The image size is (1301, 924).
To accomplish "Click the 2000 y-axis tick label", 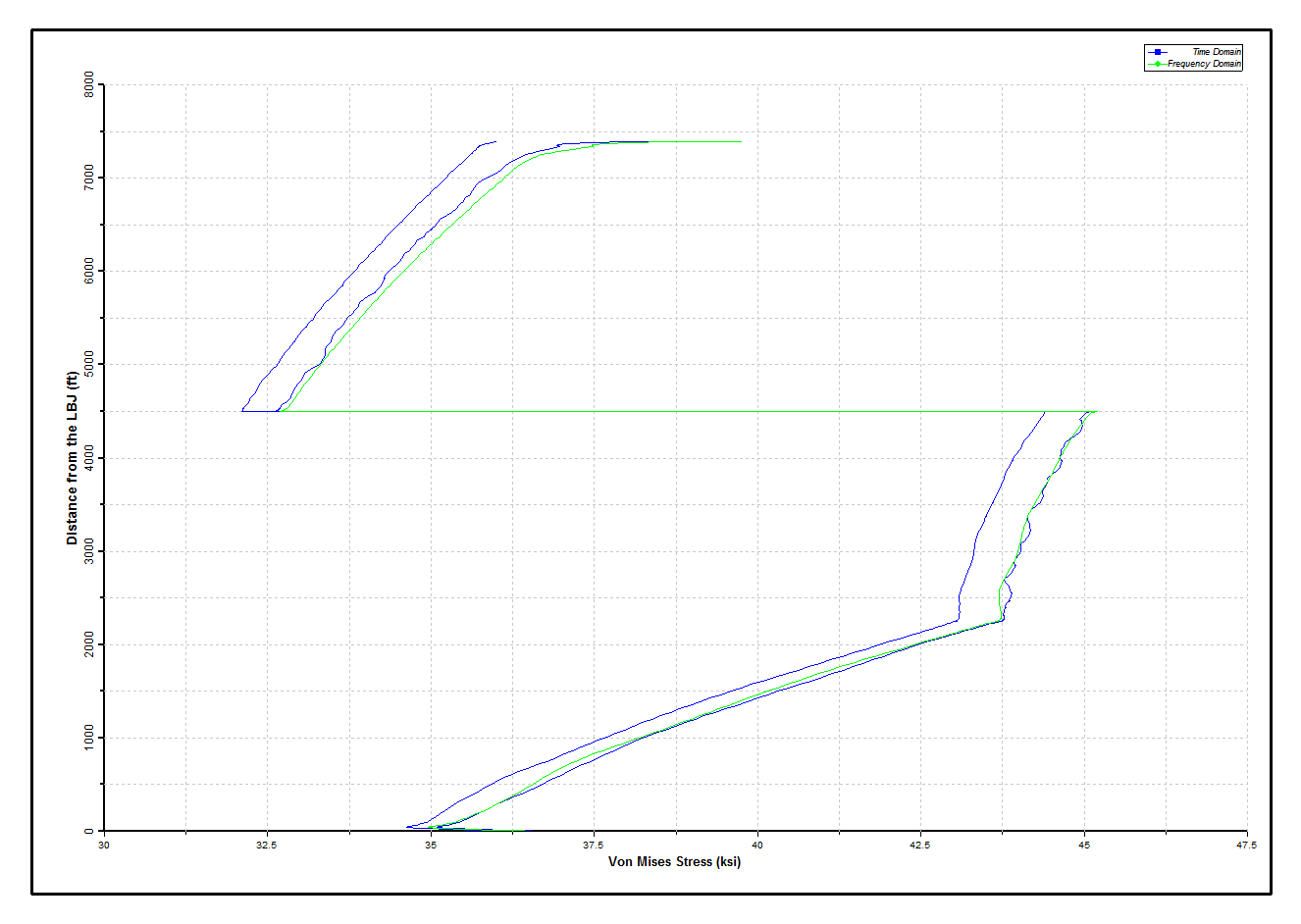I will tap(89, 643).
